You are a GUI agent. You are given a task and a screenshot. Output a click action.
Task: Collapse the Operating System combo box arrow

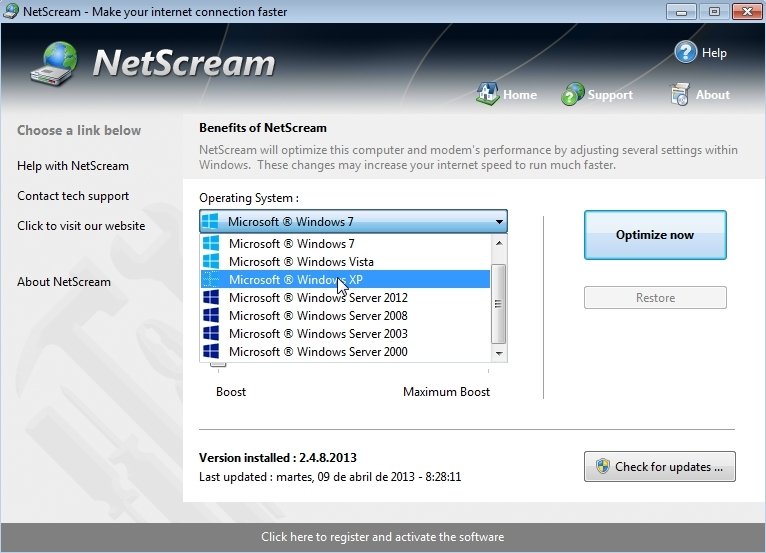(x=499, y=222)
